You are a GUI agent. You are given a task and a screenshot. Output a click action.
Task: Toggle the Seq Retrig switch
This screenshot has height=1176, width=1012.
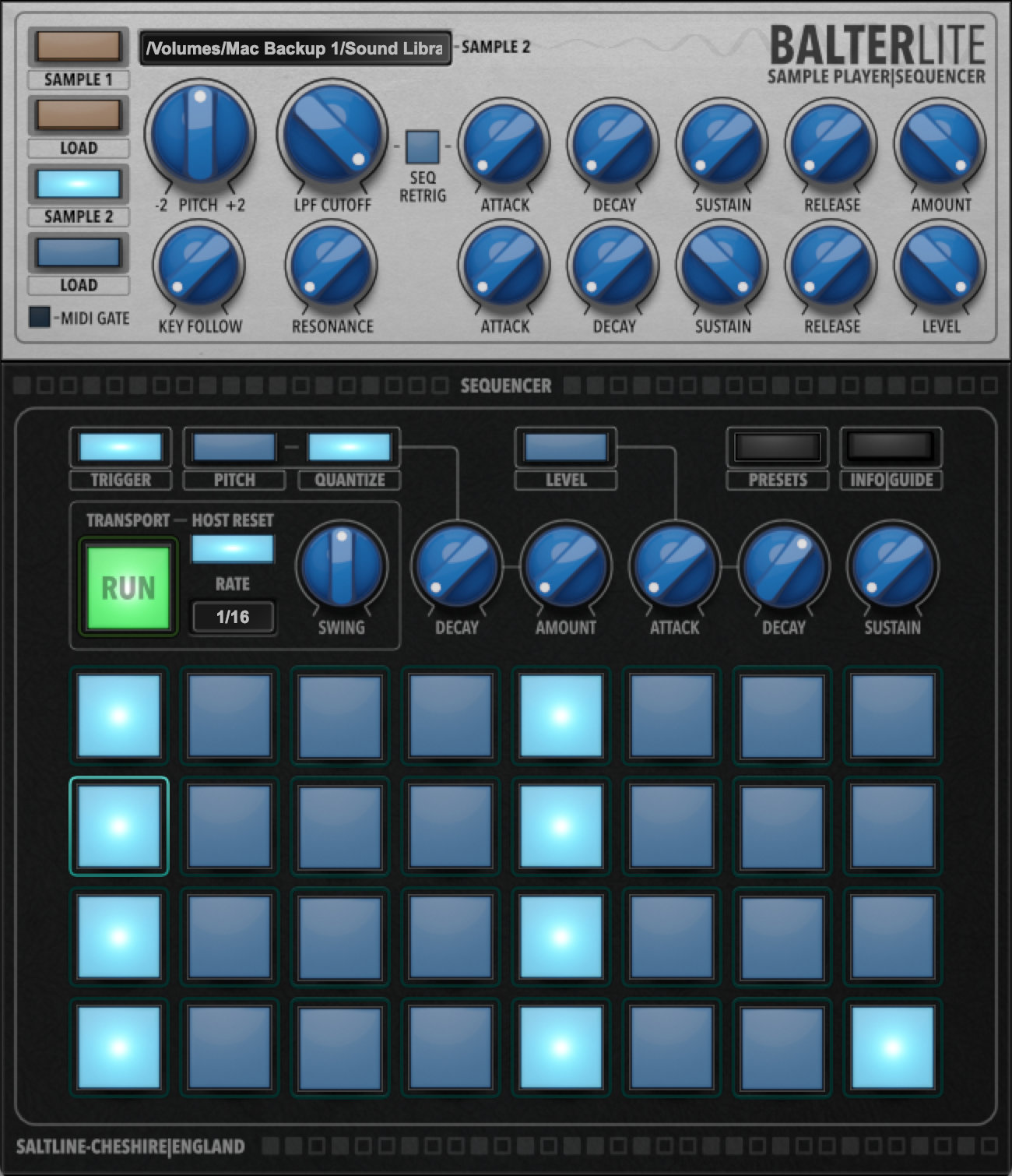[x=423, y=146]
